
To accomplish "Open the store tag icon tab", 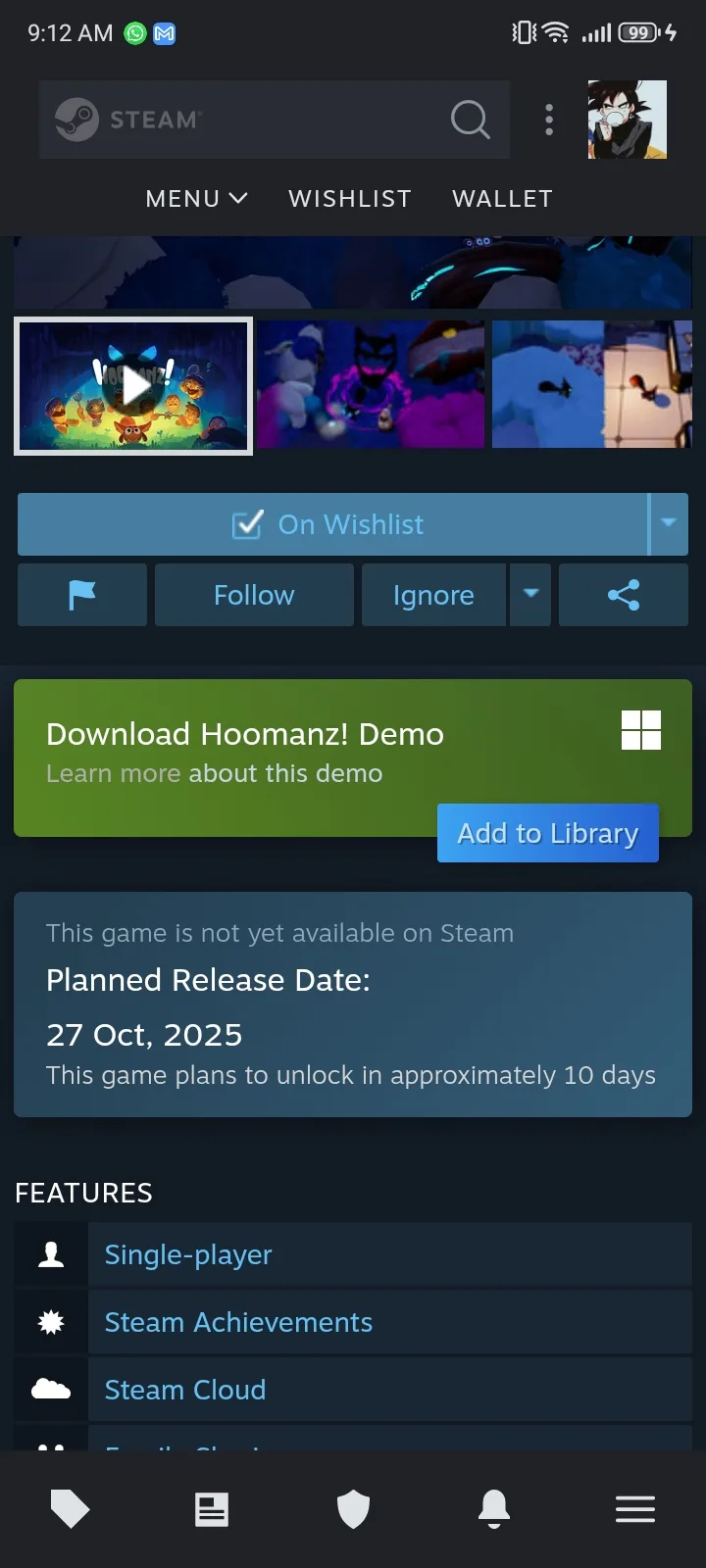I will click(x=71, y=1509).
